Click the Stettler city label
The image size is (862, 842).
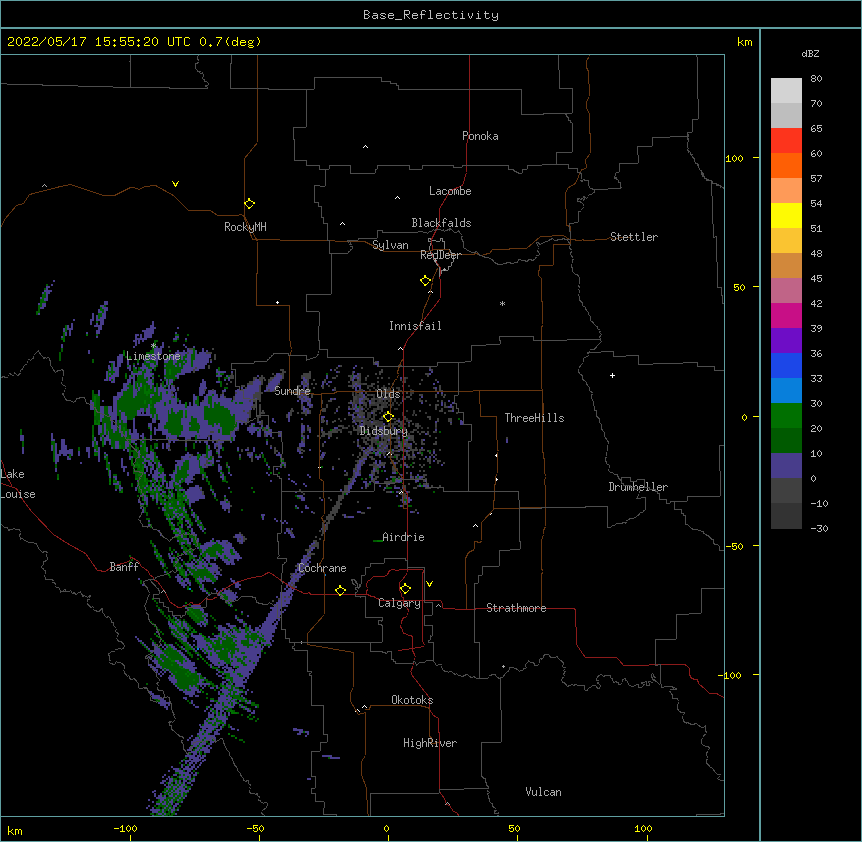coord(633,237)
